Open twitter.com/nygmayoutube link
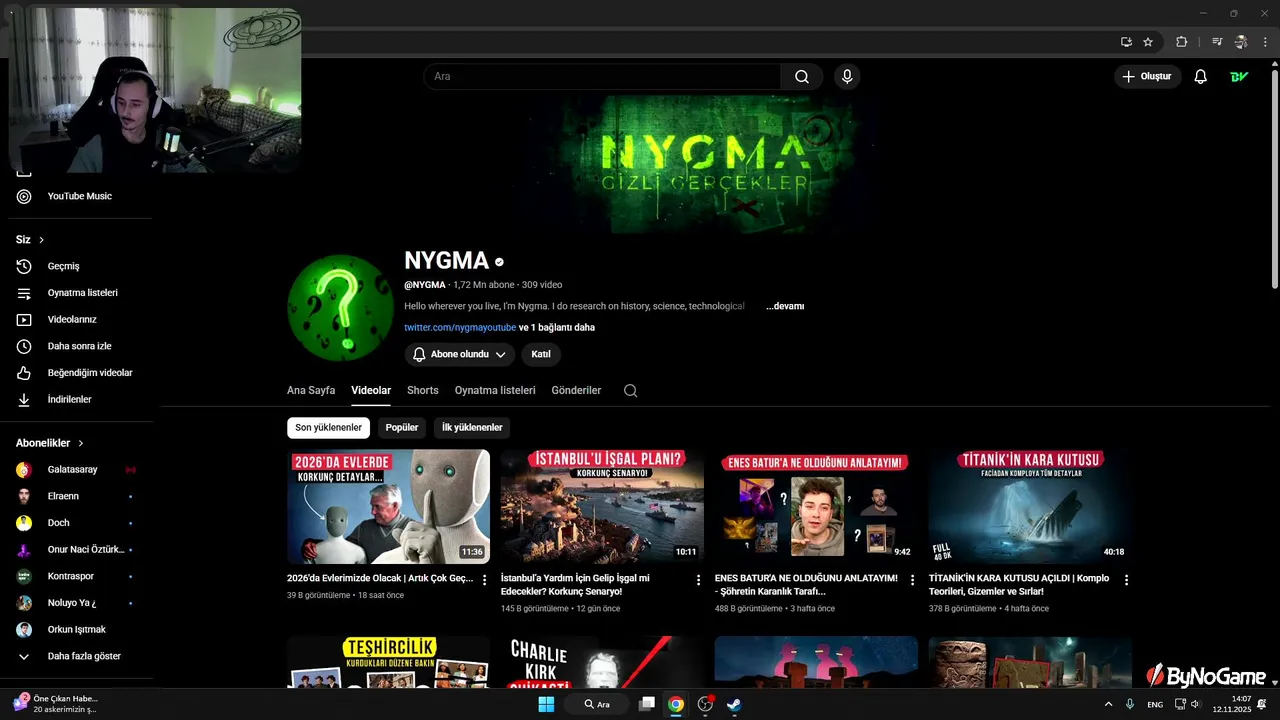Viewport: 1280px width, 720px height. [x=460, y=328]
